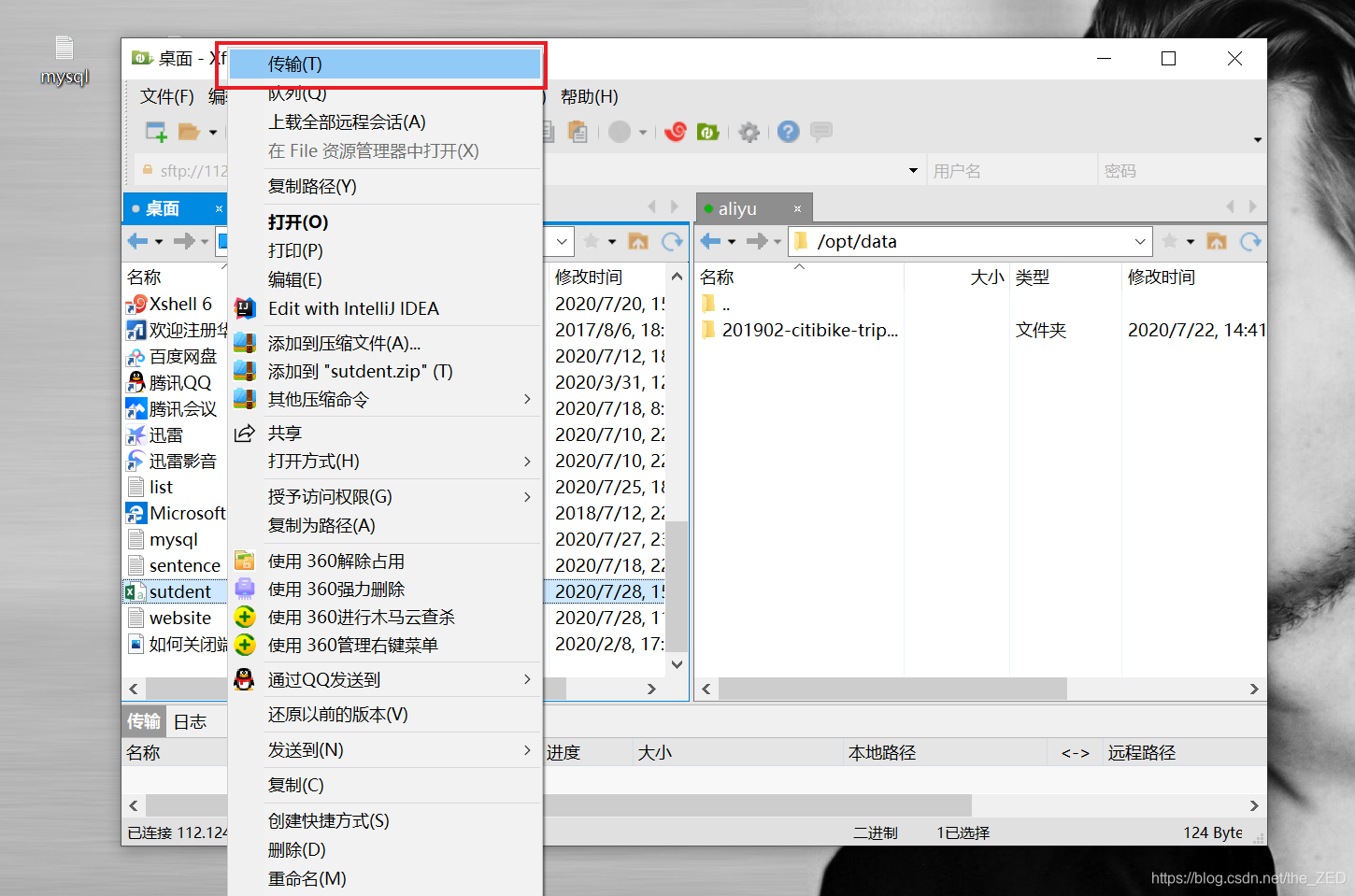Select the website file in local list
The height and width of the screenshot is (896, 1355).
click(x=180, y=618)
